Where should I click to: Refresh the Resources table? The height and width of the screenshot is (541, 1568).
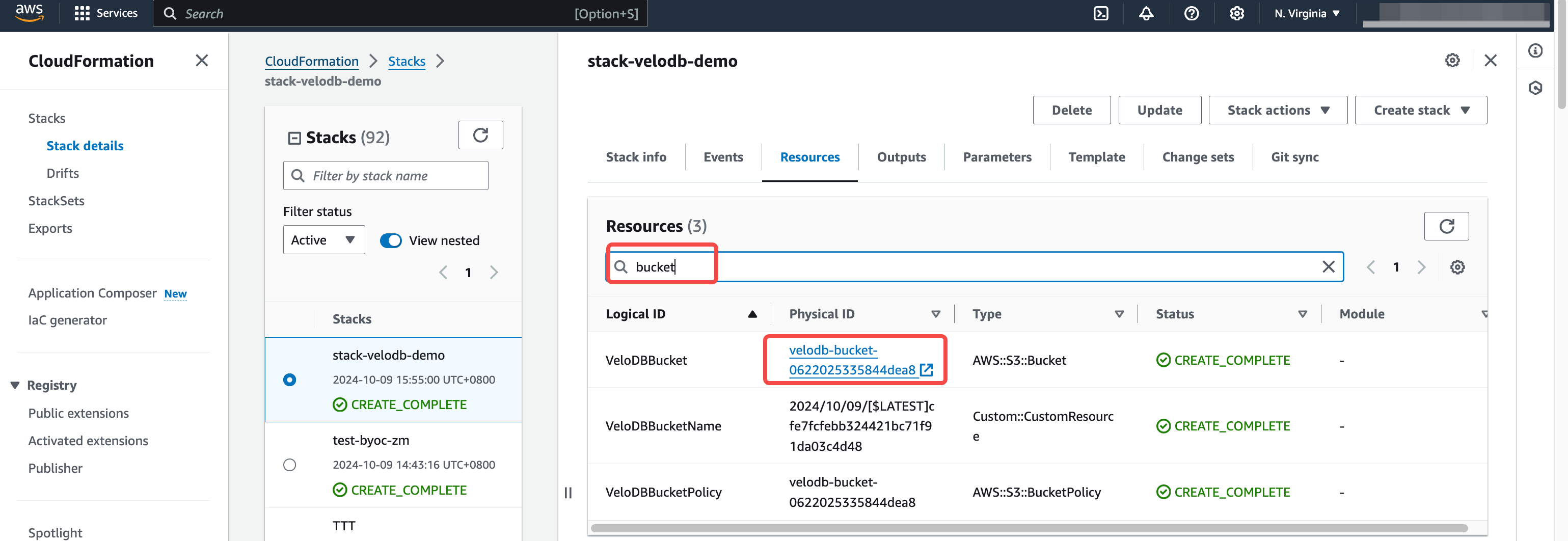[x=1446, y=226]
